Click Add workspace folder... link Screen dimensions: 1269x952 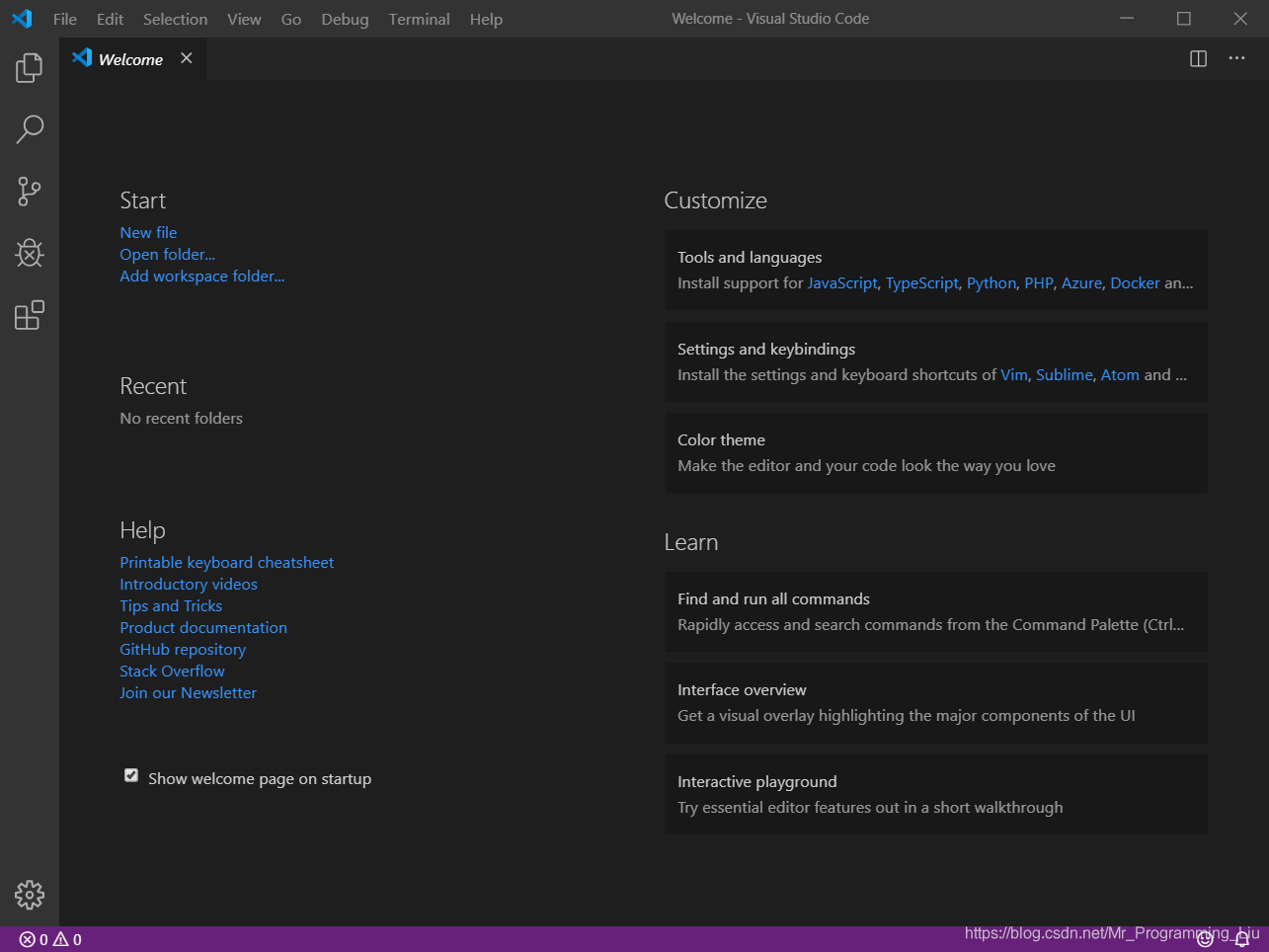point(201,277)
